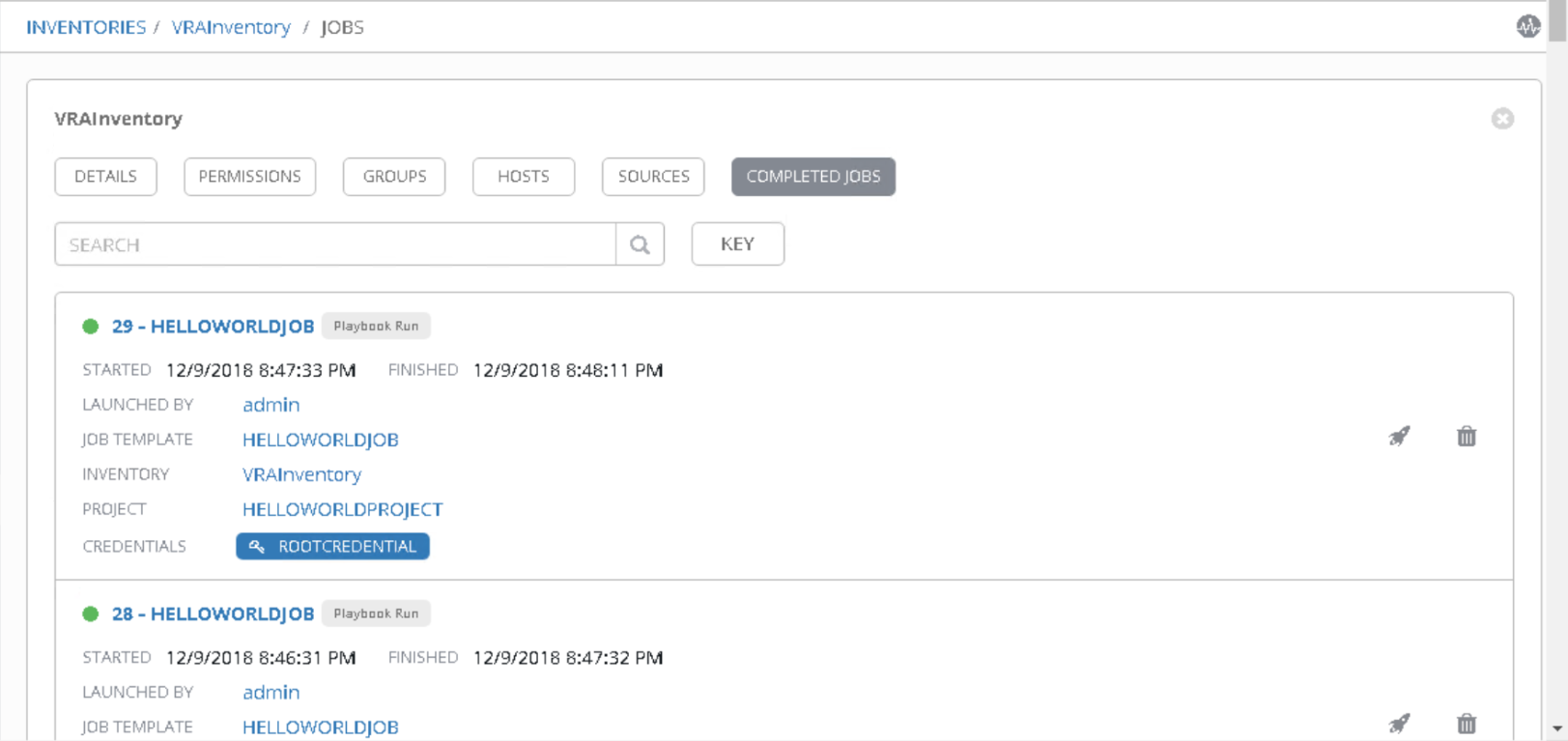This screenshot has height=741, width=1568.
Task: Click Playbook Run badge of job 29
Action: click(x=376, y=327)
